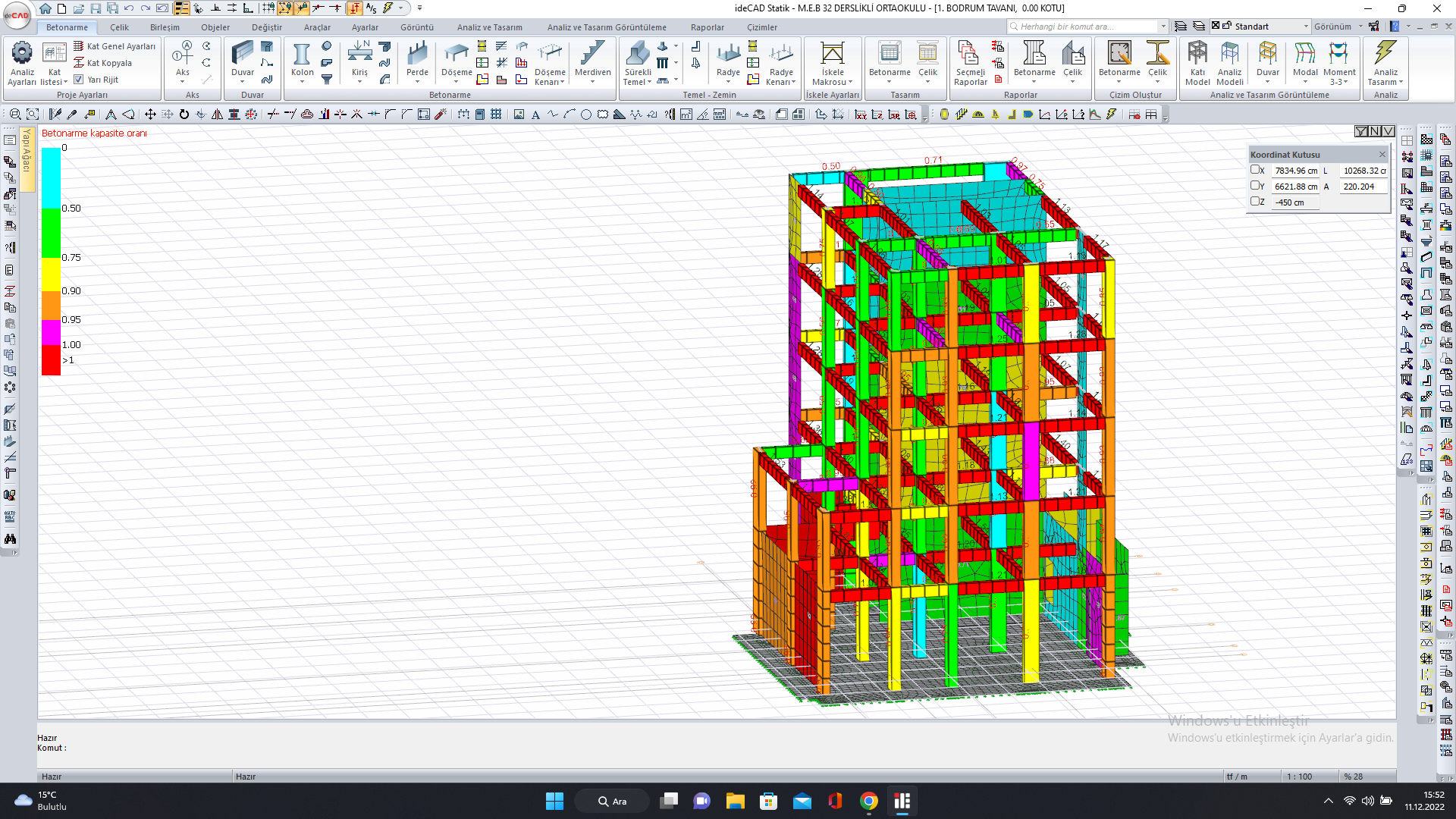
Task: Select the Aks tool
Action: pos(183,63)
